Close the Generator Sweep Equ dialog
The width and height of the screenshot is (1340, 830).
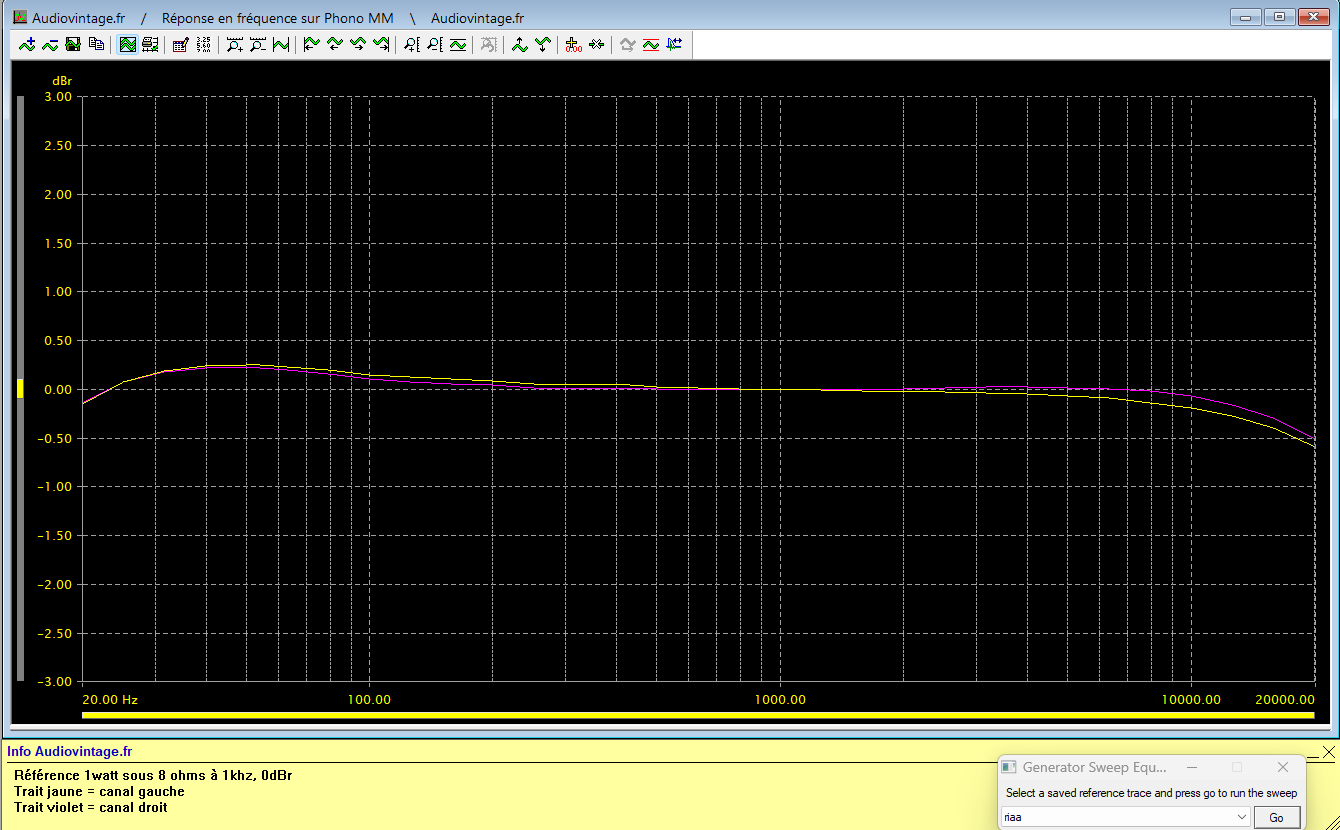pos(1283,767)
